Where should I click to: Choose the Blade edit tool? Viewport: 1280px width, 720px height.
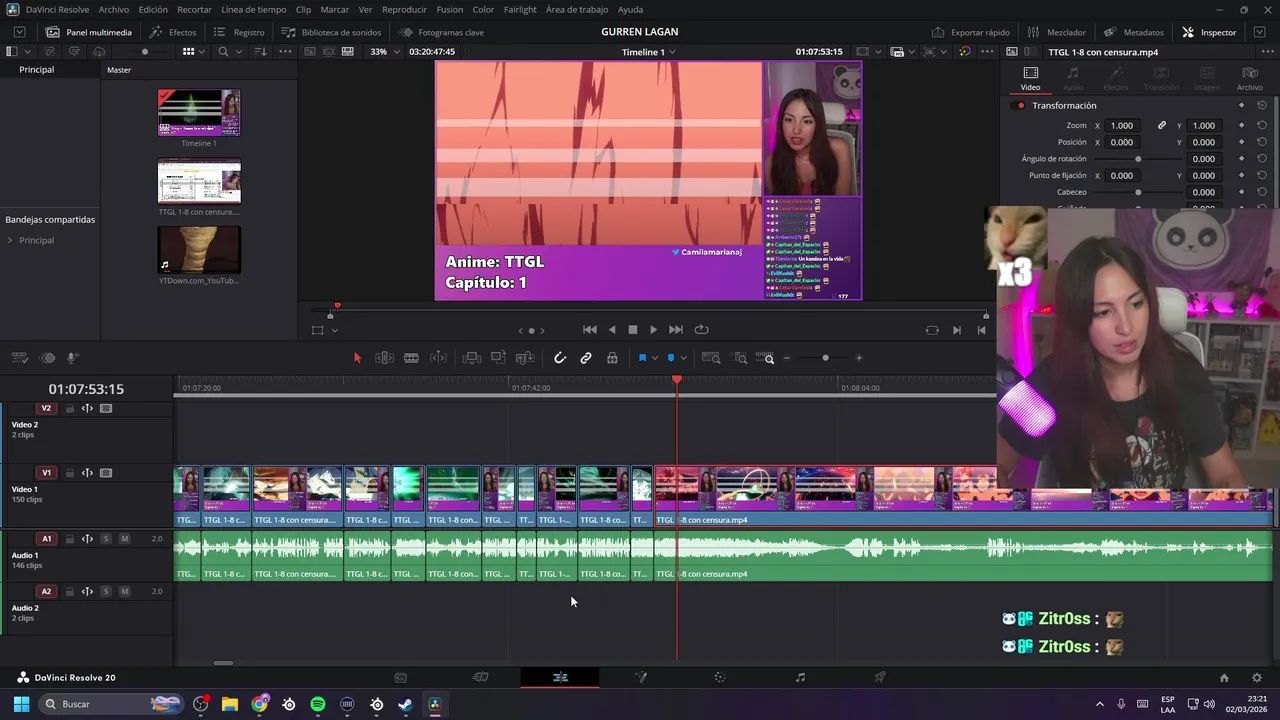[411, 358]
